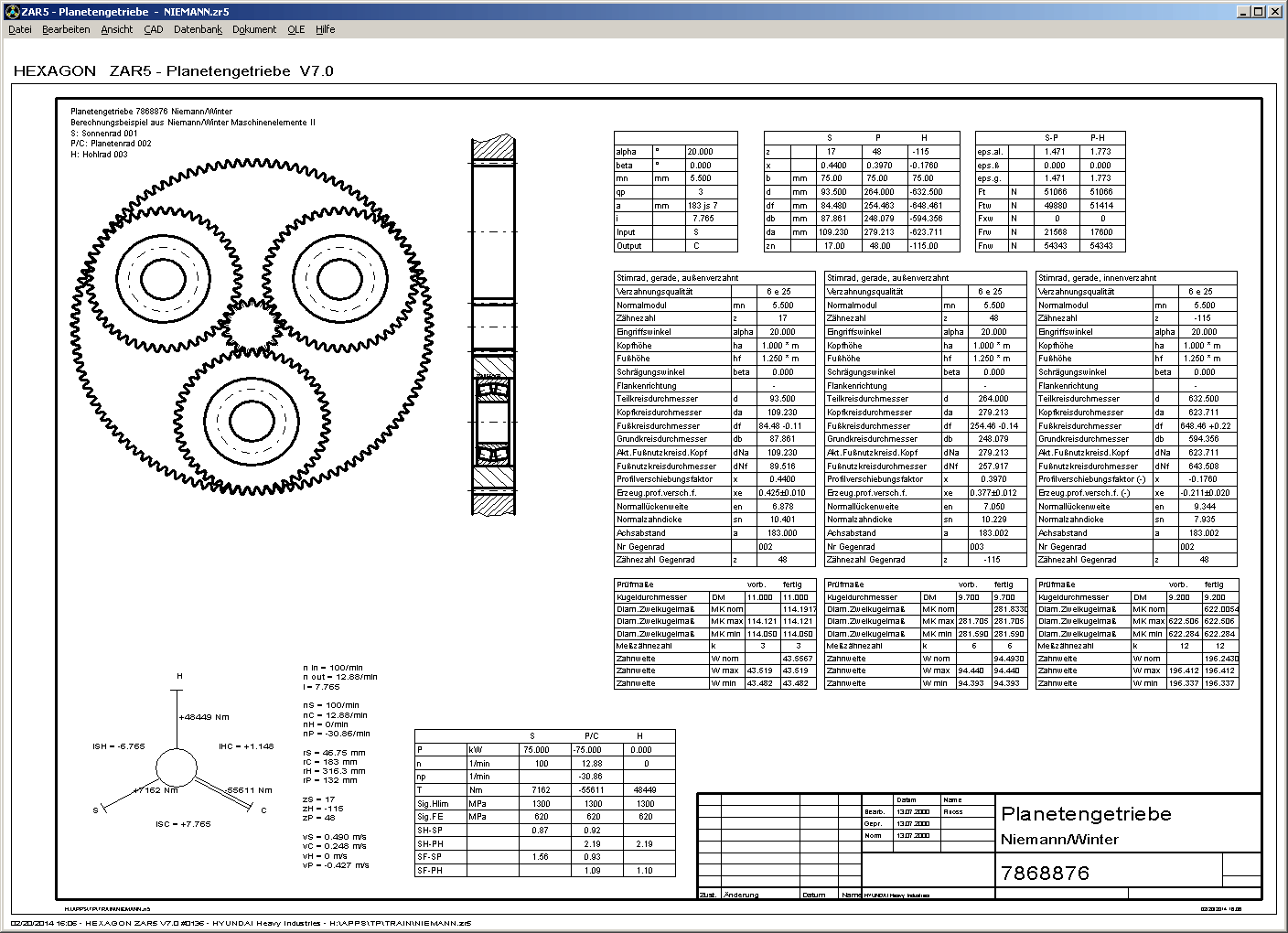Click the drawing number 7868876 in title block
Image resolution: width=1288 pixels, height=933 pixels.
(x=1045, y=873)
